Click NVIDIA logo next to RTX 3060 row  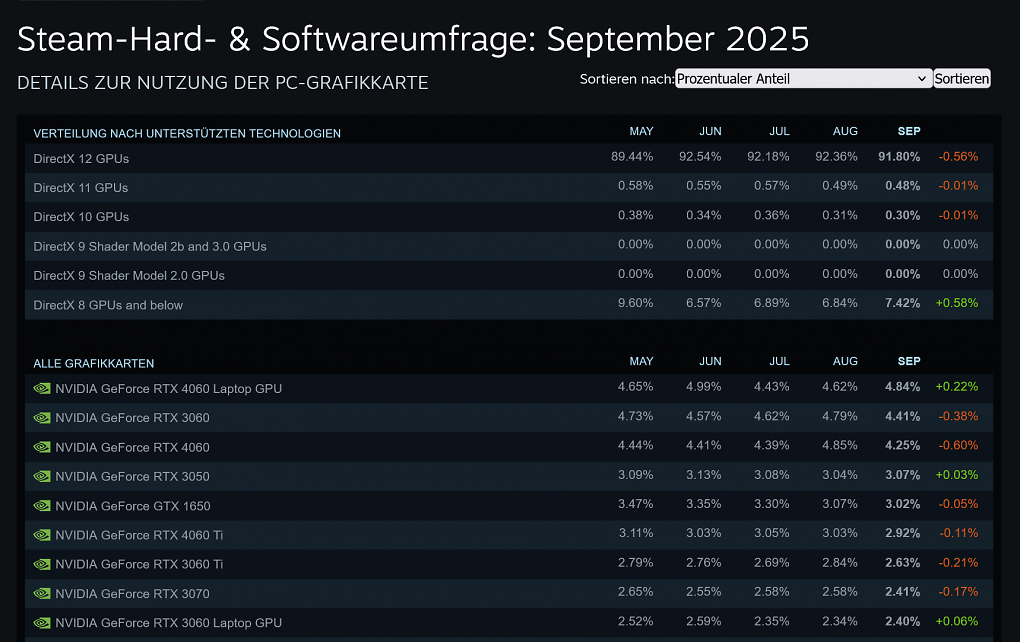(42, 418)
